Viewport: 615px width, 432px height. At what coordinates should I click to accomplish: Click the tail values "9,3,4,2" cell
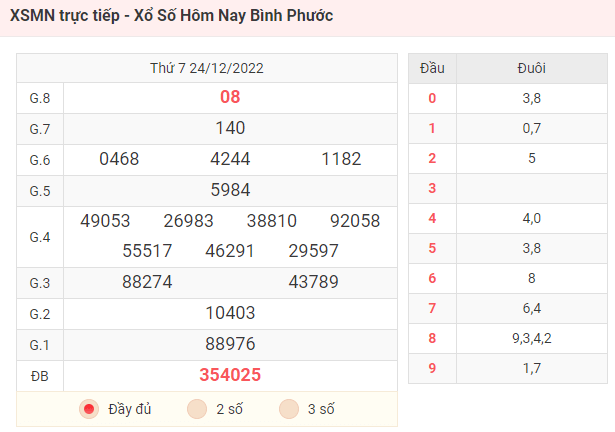point(531,338)
